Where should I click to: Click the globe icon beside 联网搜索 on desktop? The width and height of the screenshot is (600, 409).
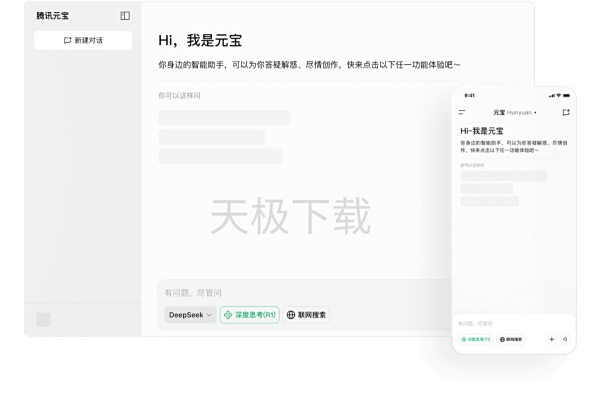[x=291, y=314]
